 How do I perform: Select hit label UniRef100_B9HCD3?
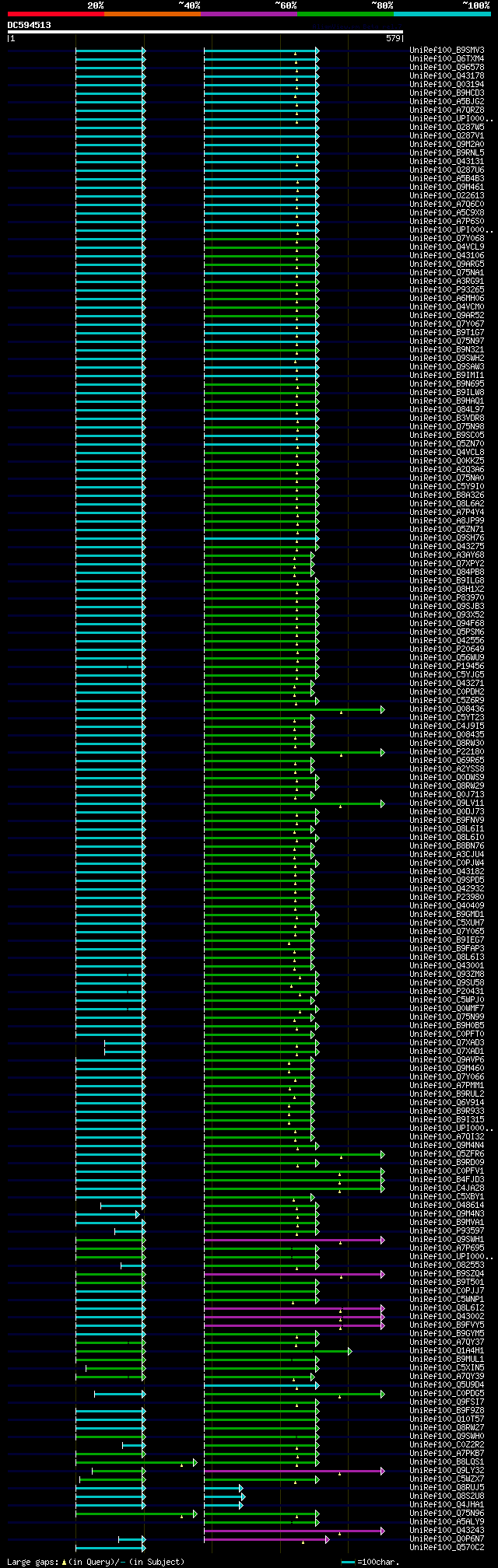point(447,93)
